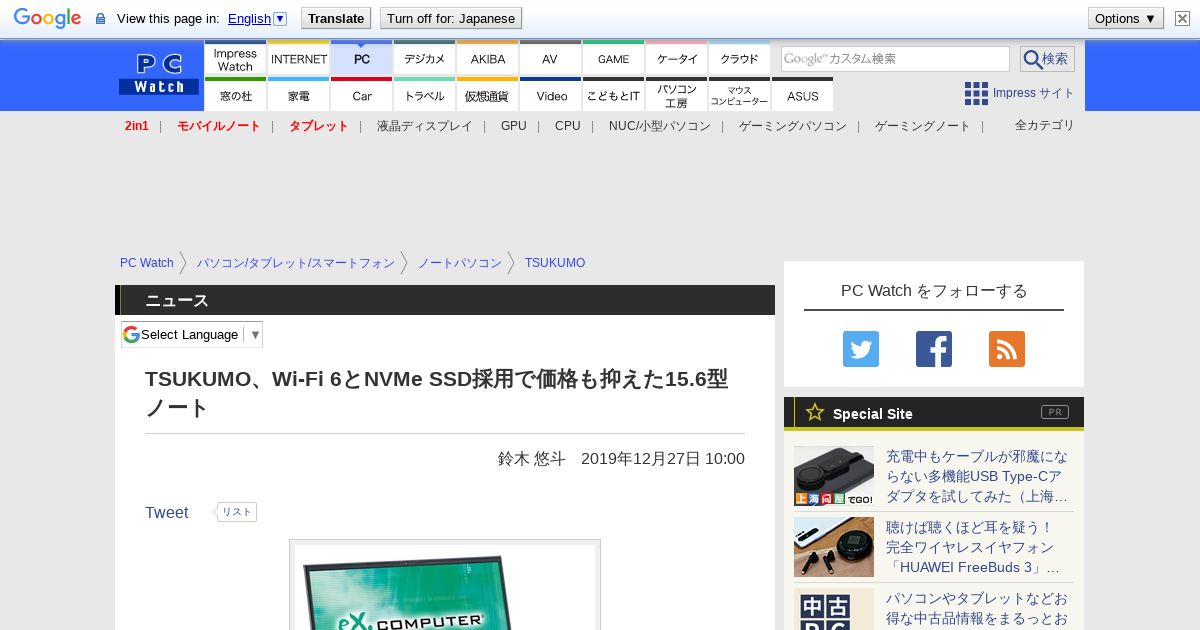The height and width of the screenshot is (630, 1200).
Task: Open the 全カテゴリ link
Action: (1045, 125)
